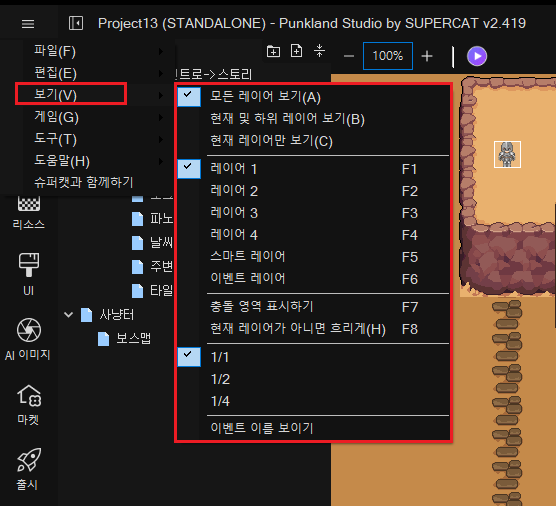Open the 마켓 sidebar icon
Image resolution: width=556 pixels, height=506 pixels.
tap(28, 405)
